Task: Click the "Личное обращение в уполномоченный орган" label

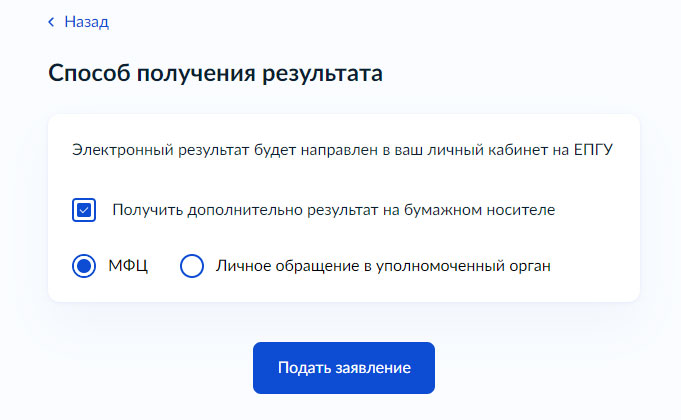Action: [383, 266]
